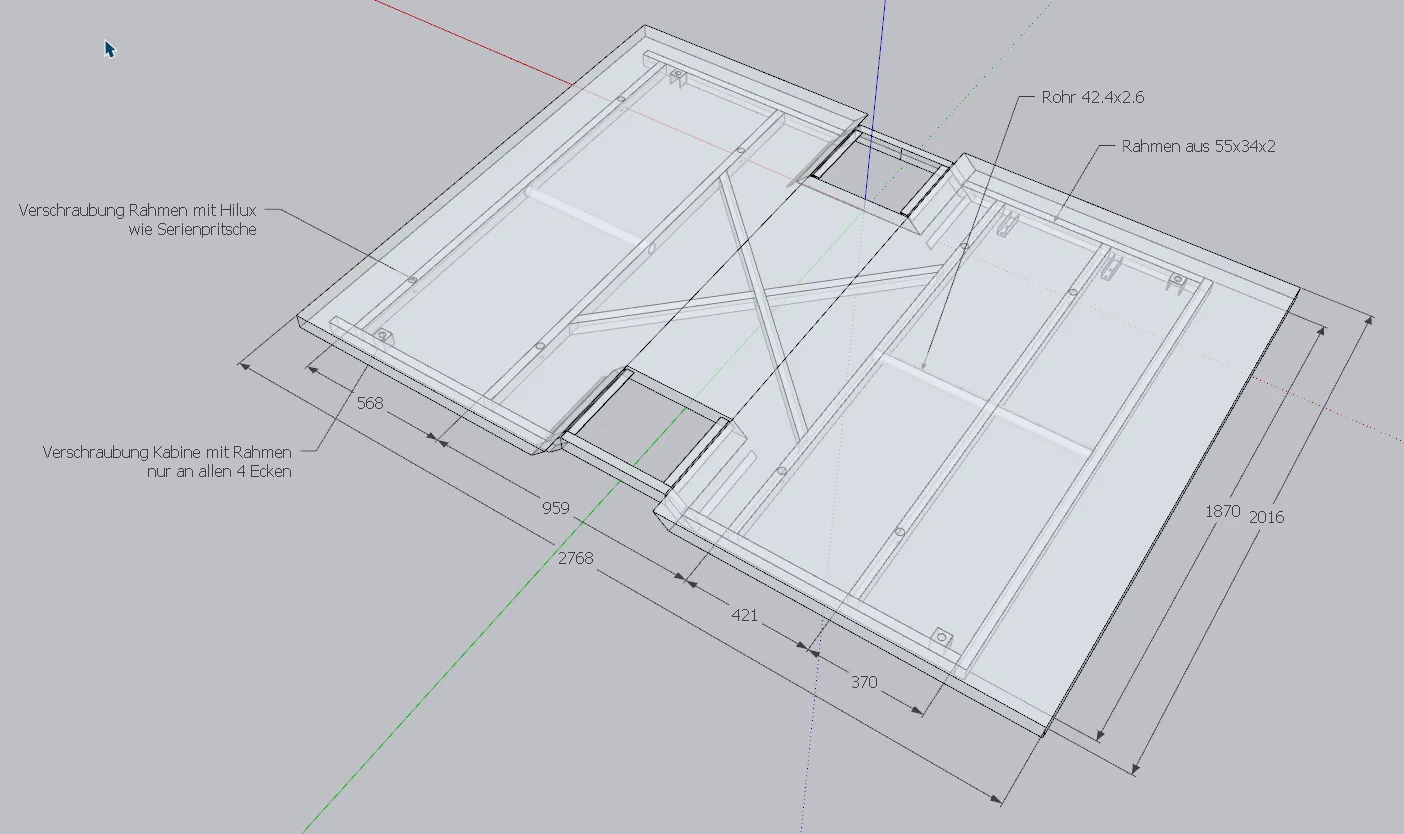Image resolution: width=1404 pixels, height=834 pixels.
Task: Click the mounting bracket at the top-left frame corner
Action: (677, 75)
